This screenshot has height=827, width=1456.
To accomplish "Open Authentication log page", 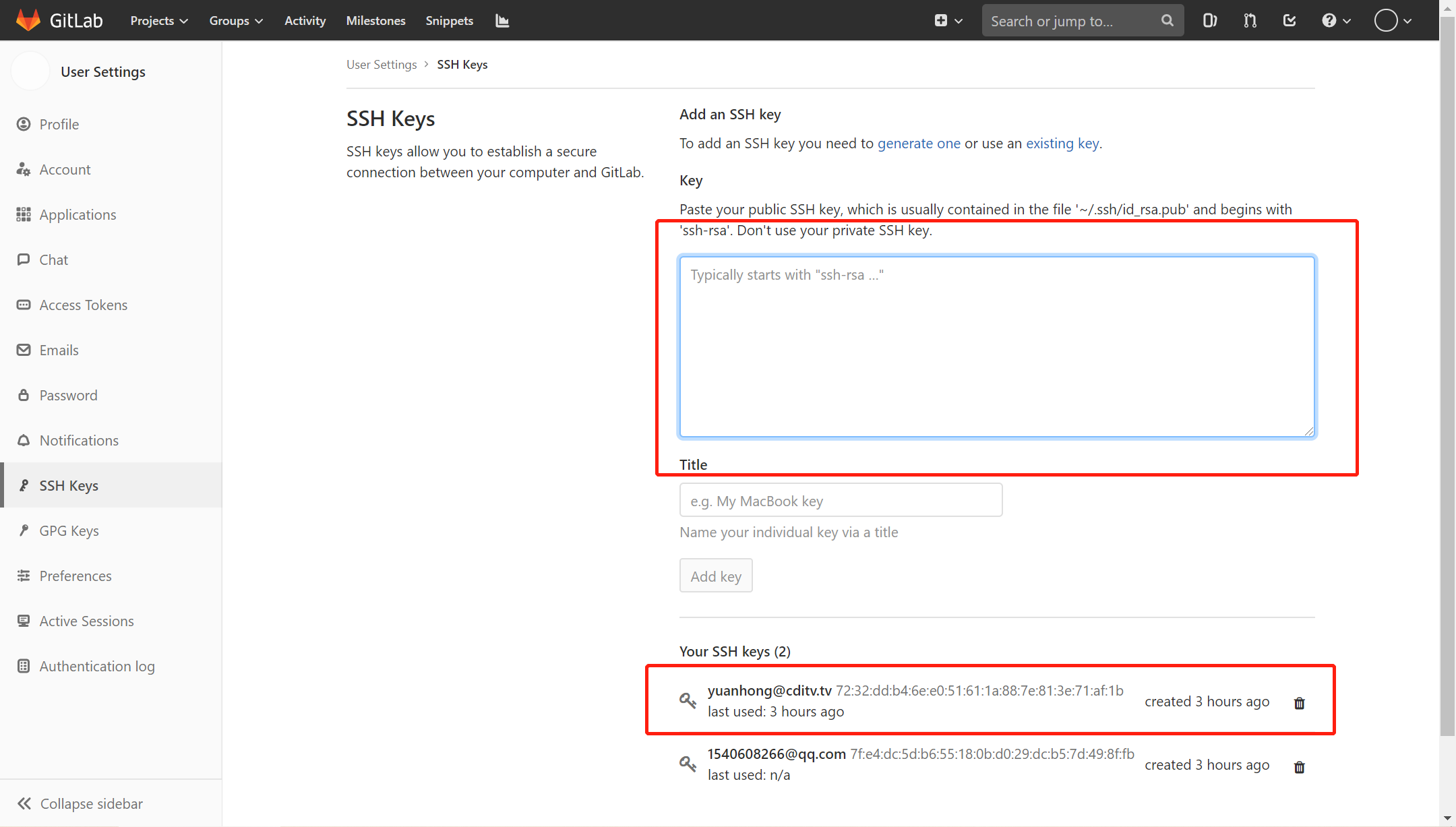I will pyautogui.click(x=96, y=666).
